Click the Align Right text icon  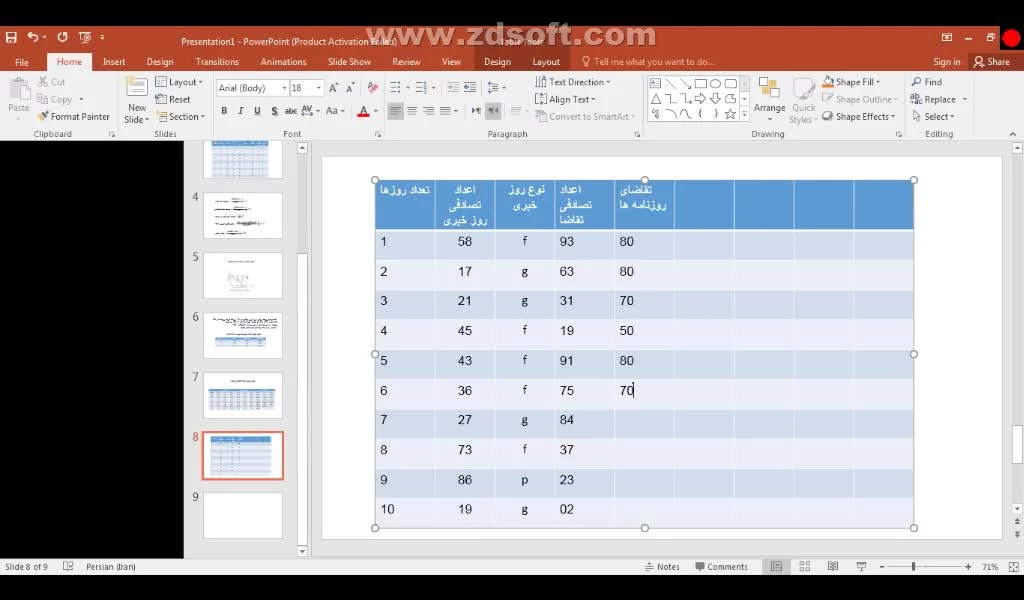428,111
